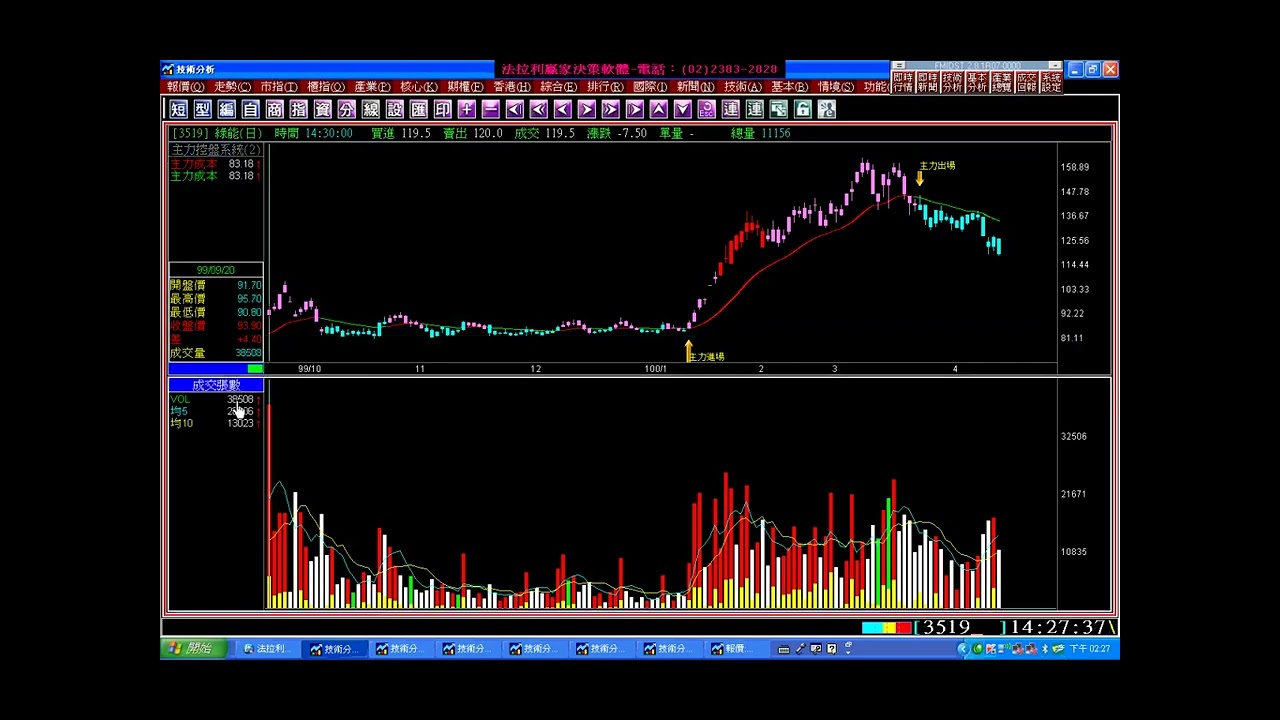Click the last toolbar icon with person
1280x720 pixels.
826,110
